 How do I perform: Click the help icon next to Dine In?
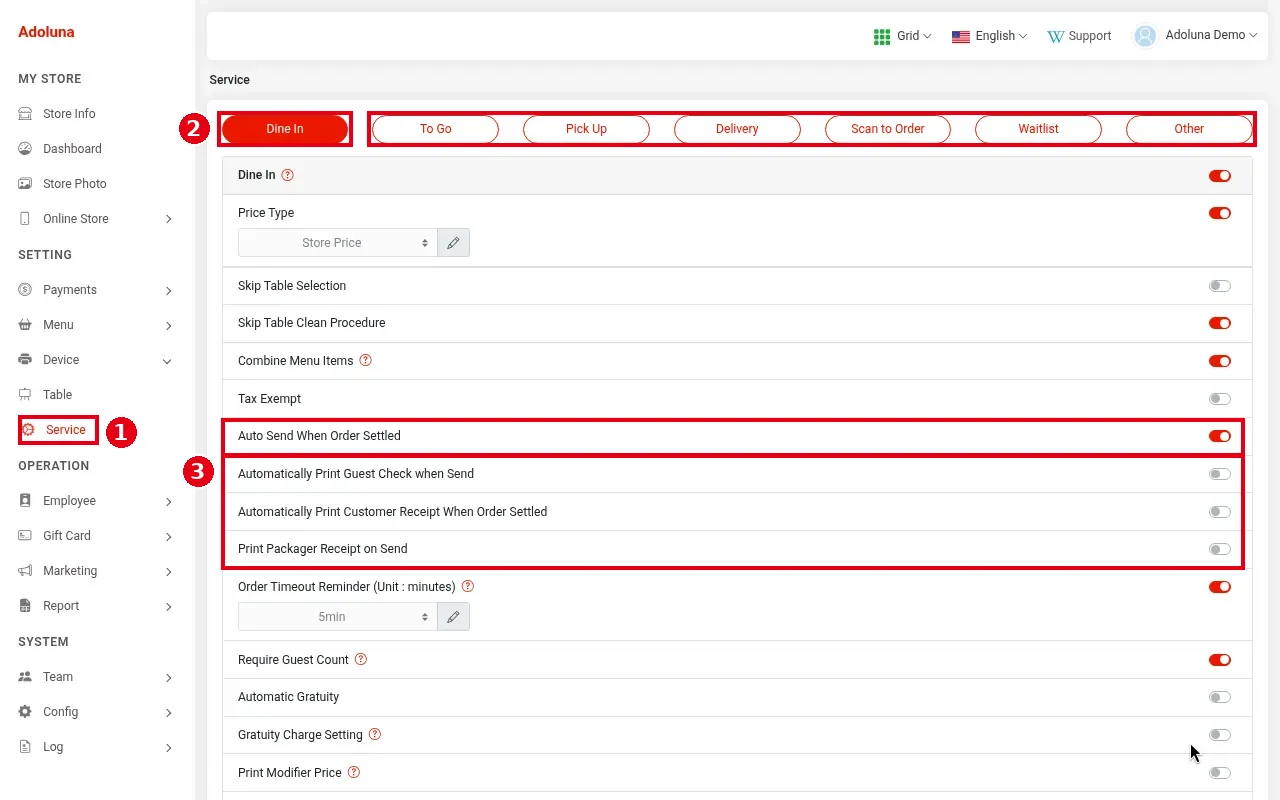coord(288,175)
